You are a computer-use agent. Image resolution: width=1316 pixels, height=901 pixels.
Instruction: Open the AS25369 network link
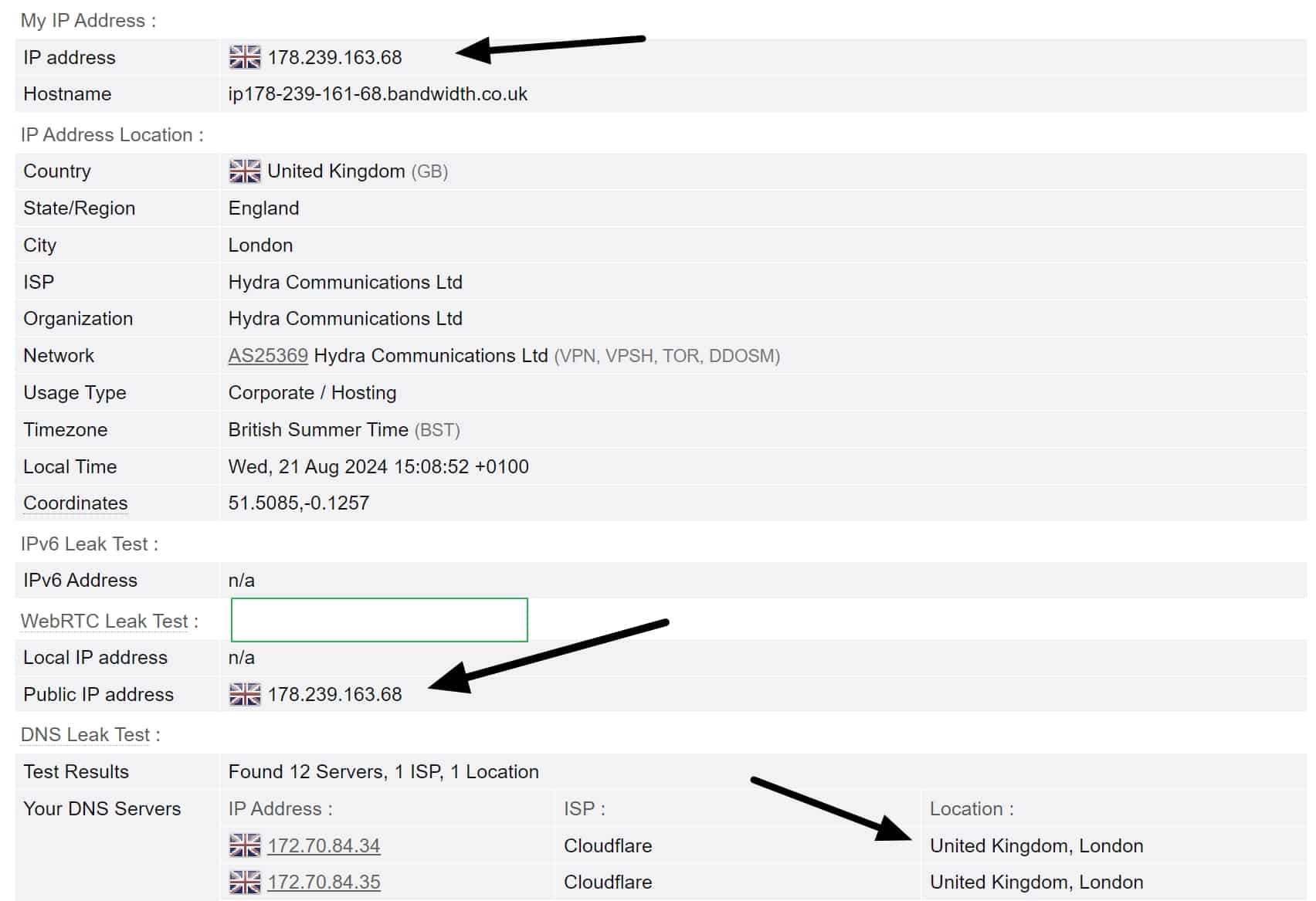pyautogui.click(x=268, y=356)
